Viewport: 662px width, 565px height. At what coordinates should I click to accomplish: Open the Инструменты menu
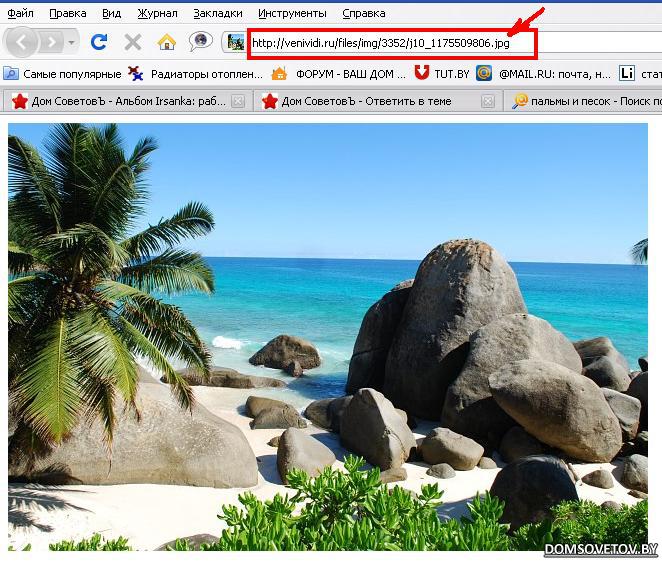tap(292, 13)
